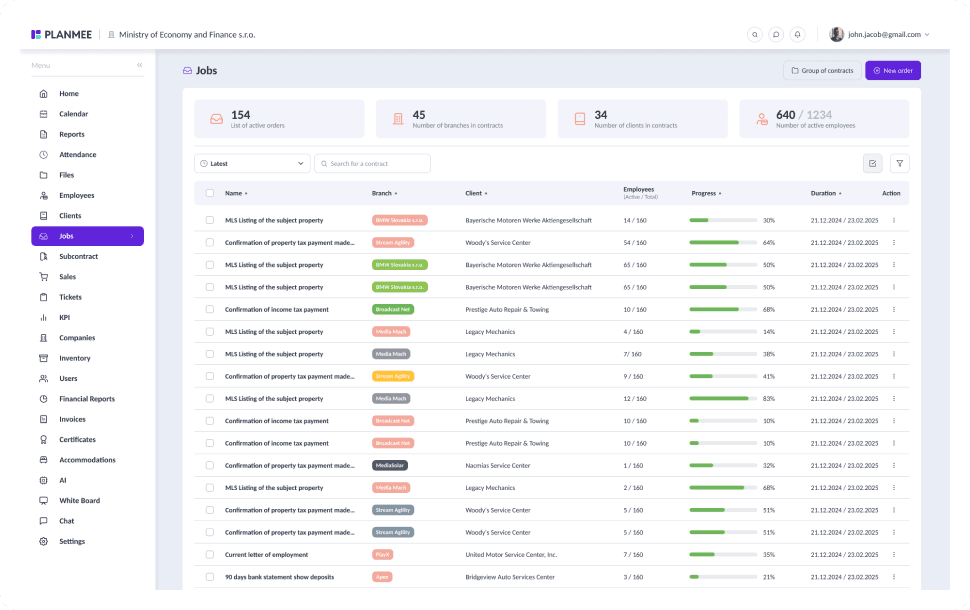Click the Search for a contract field
The image size is (970, 610).
pos(372,163)
